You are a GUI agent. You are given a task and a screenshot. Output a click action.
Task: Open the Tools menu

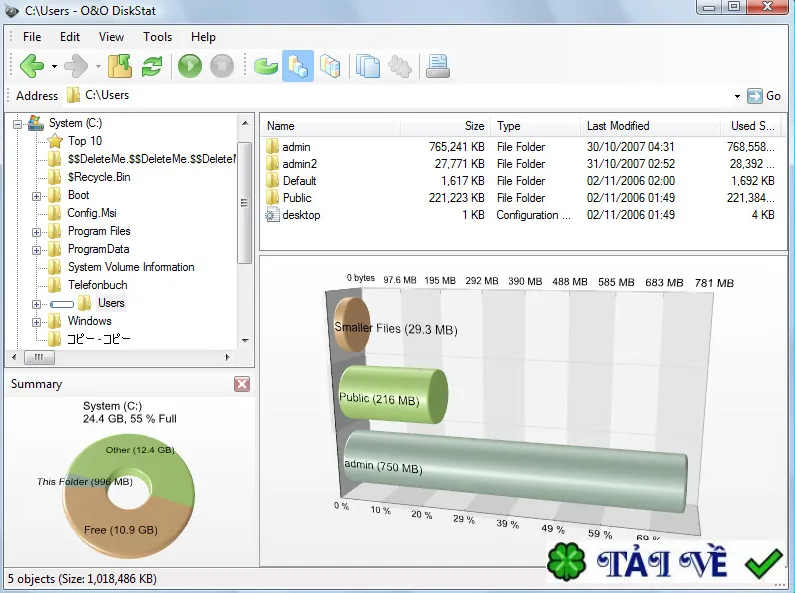click(157, 37)
